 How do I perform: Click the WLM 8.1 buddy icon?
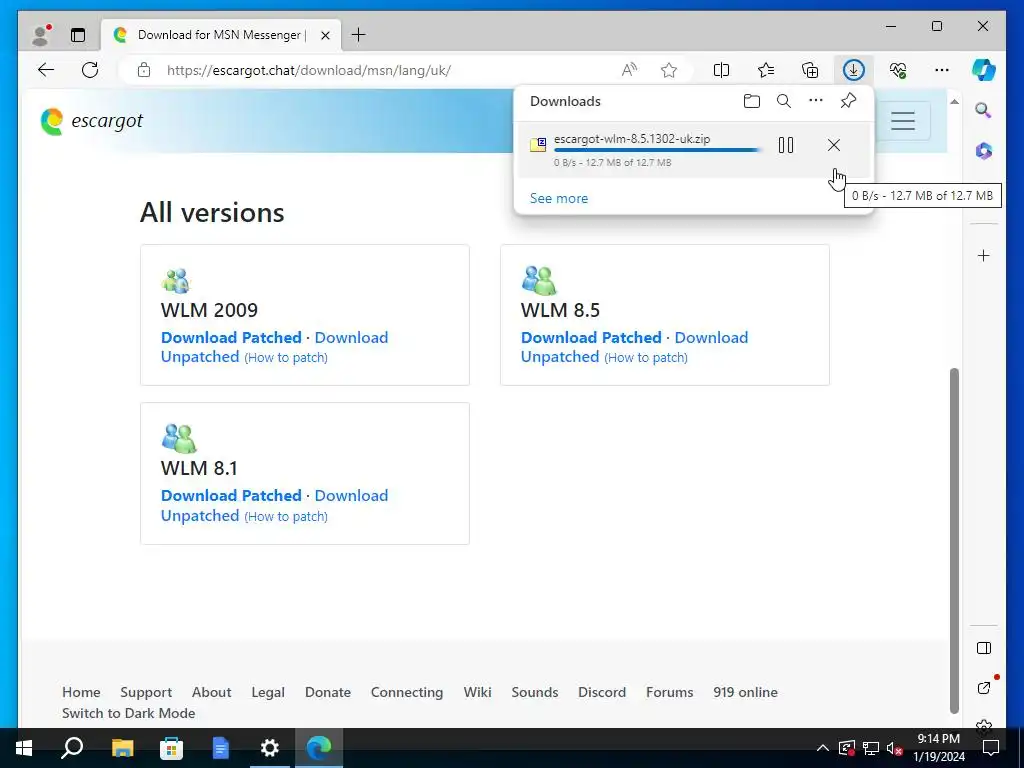point(179,438)
